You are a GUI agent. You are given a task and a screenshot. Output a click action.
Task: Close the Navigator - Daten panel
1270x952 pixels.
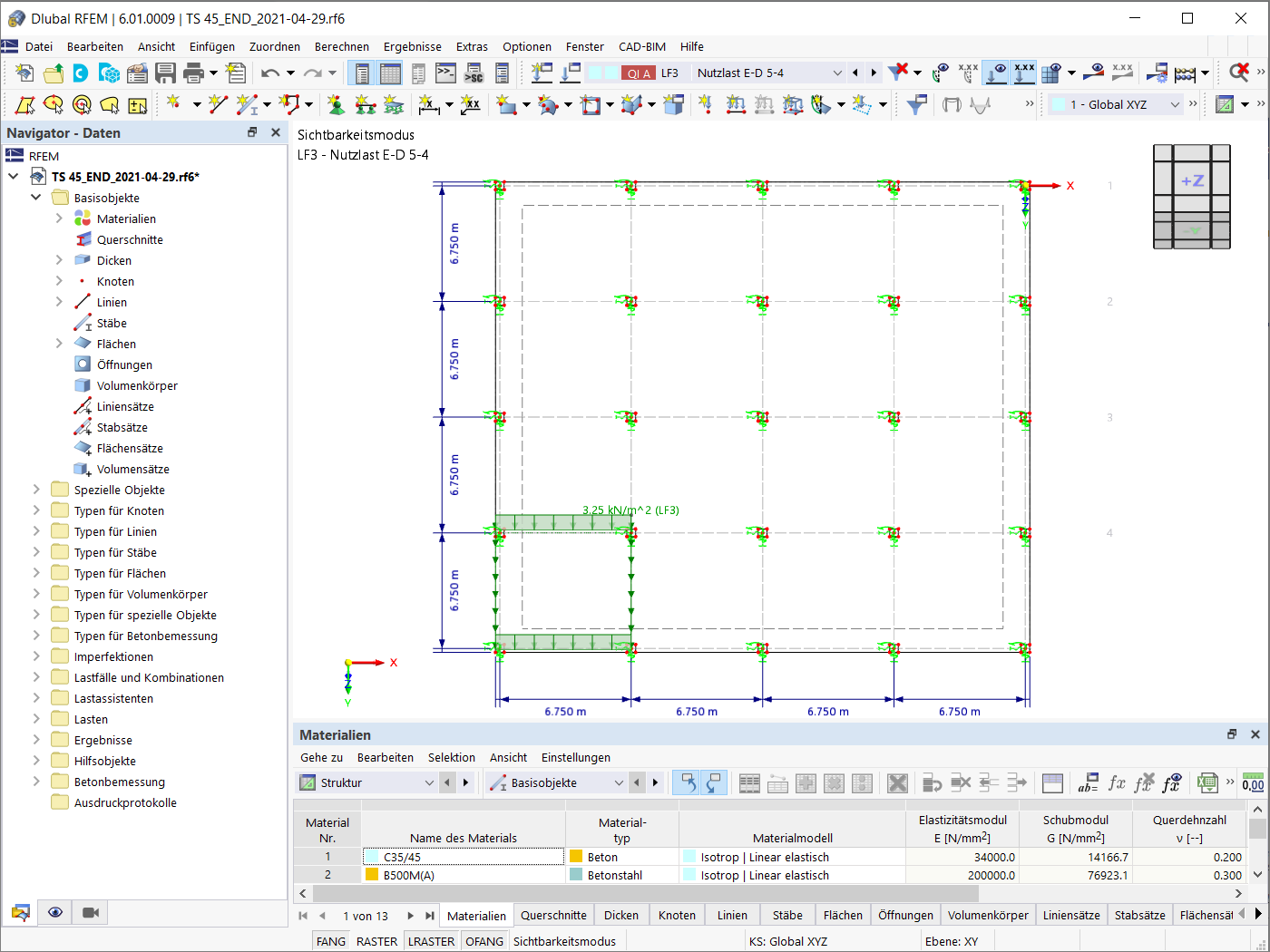pyautogui.click(x=276, y=132)
